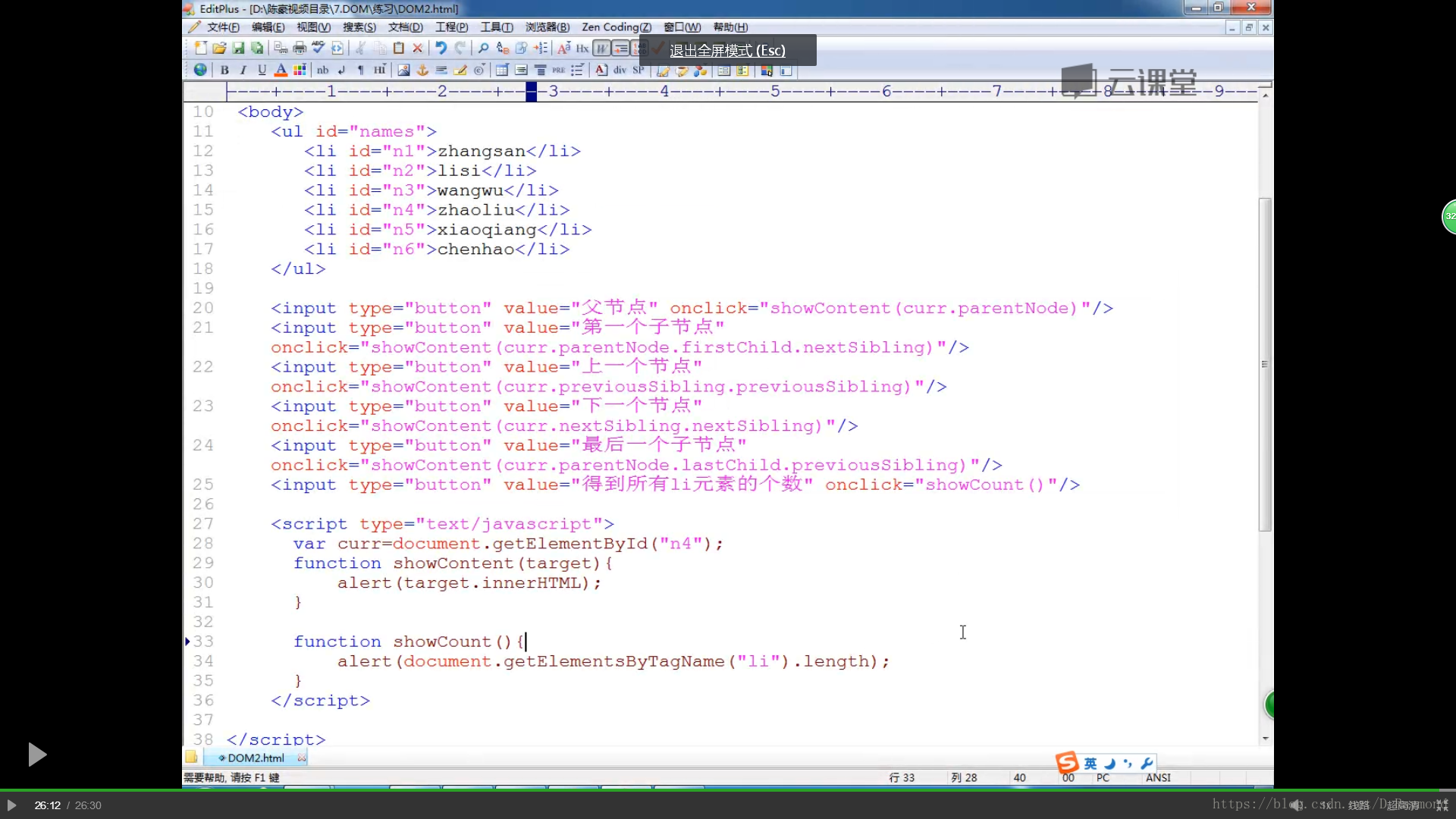The image size is (1456, 819).
Task: Click the large play overlay button
Action: pyautogui.click(x=36, y=755)
